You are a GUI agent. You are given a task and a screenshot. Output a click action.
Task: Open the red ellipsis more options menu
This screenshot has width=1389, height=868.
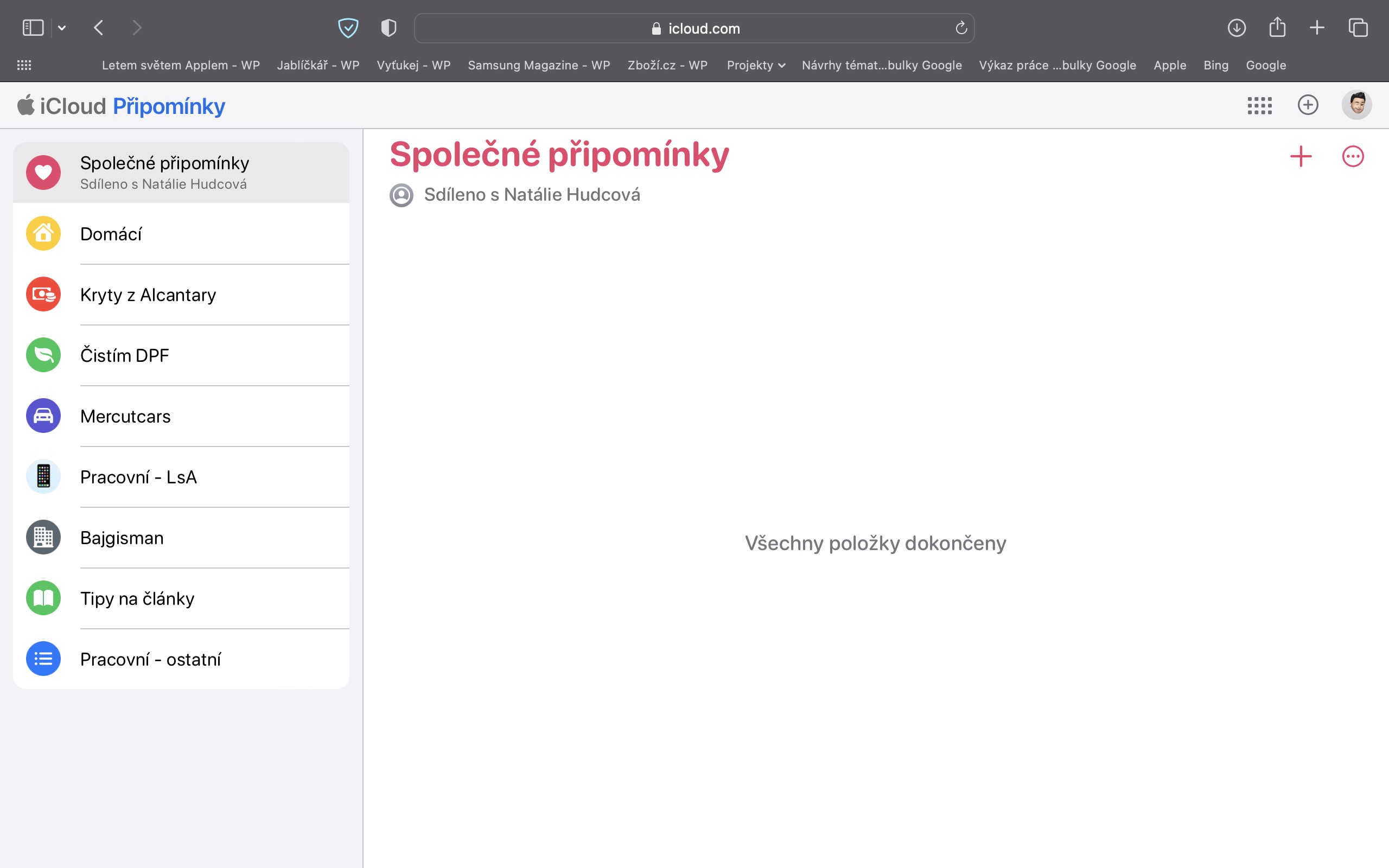[x=1352, y=156]
